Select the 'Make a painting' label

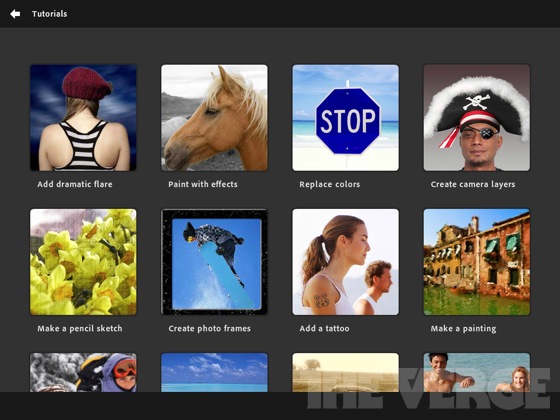tap(464, 329)
